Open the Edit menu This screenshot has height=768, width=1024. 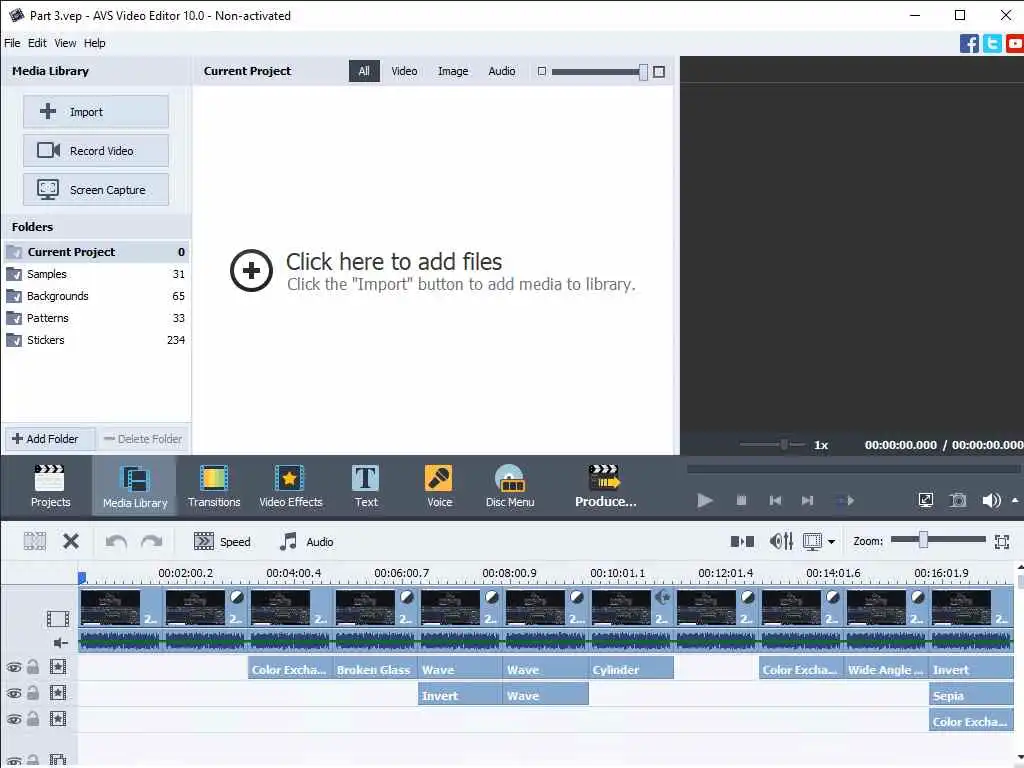point(37,43)
